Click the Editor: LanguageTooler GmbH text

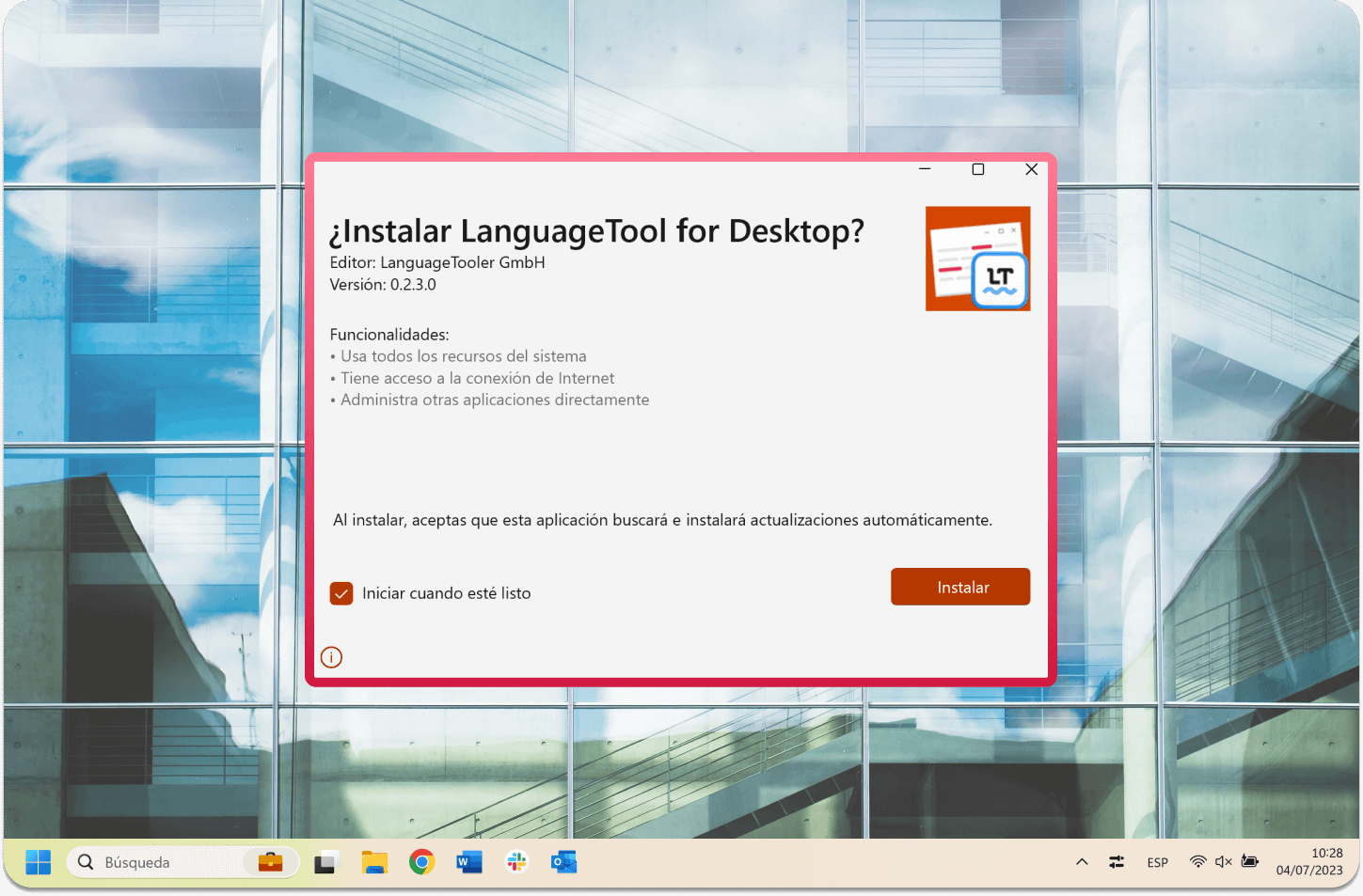(437, 263)
